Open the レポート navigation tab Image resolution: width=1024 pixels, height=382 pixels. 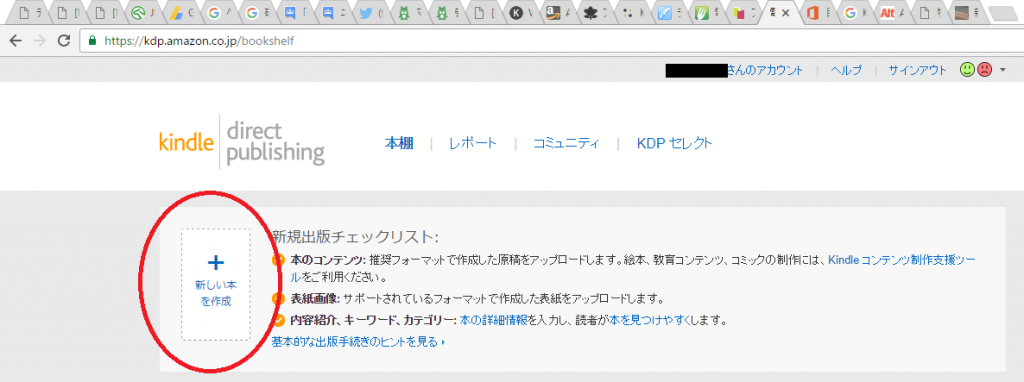473,144
